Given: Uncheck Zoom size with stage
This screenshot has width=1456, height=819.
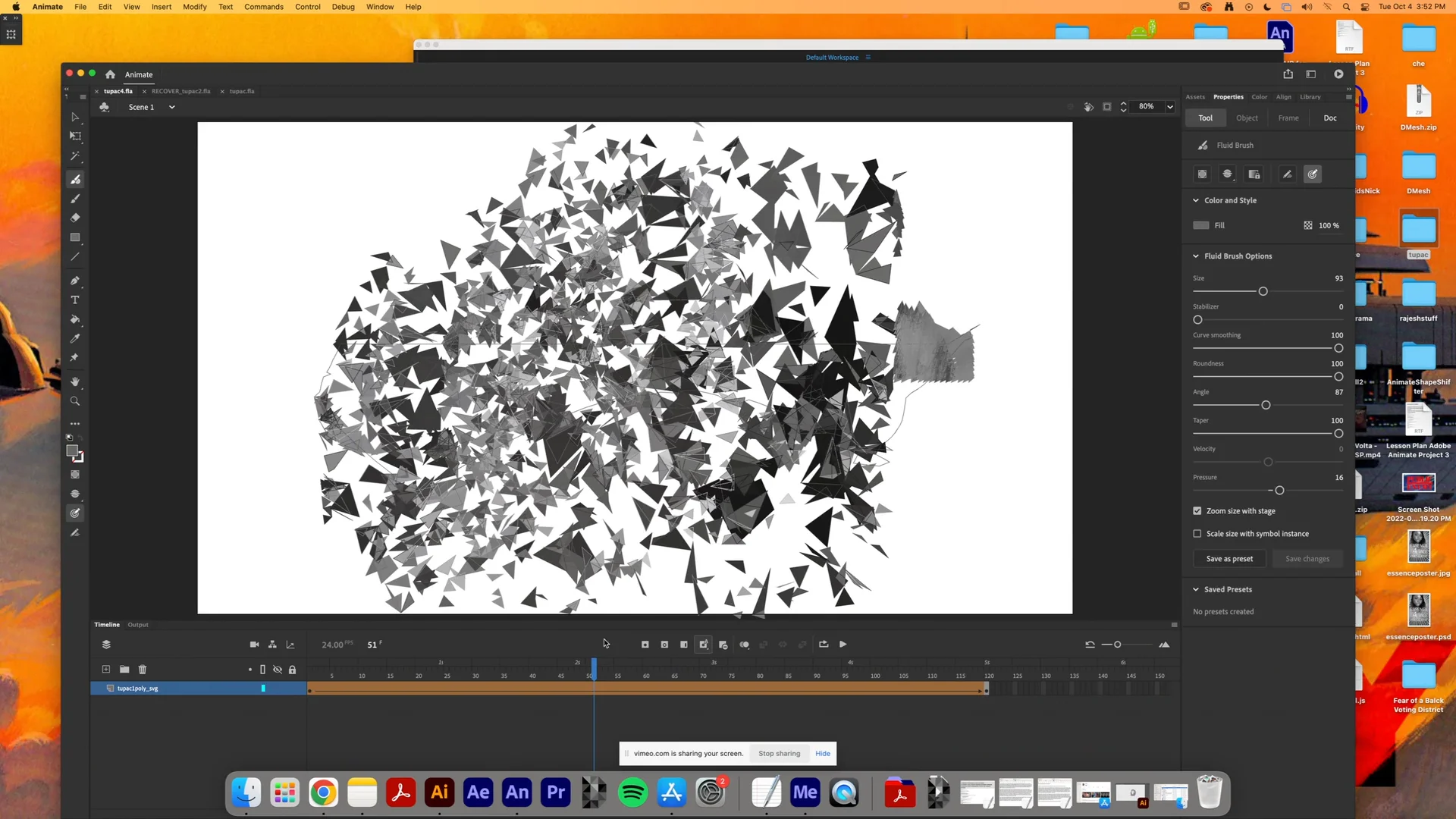Looking at the screenshot, I should tap(1197, 510).
